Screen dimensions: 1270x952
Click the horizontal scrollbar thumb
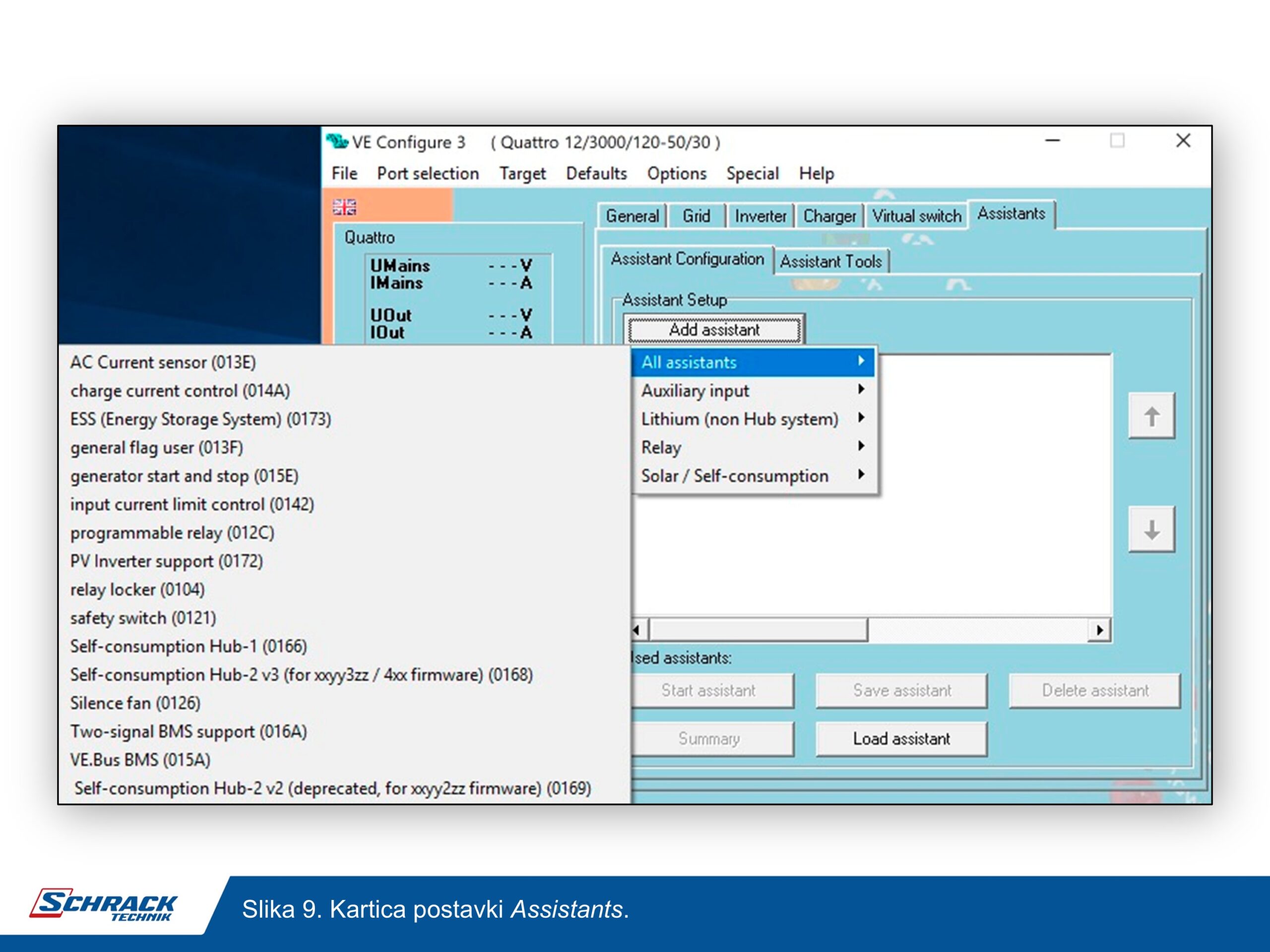[758, 630]
